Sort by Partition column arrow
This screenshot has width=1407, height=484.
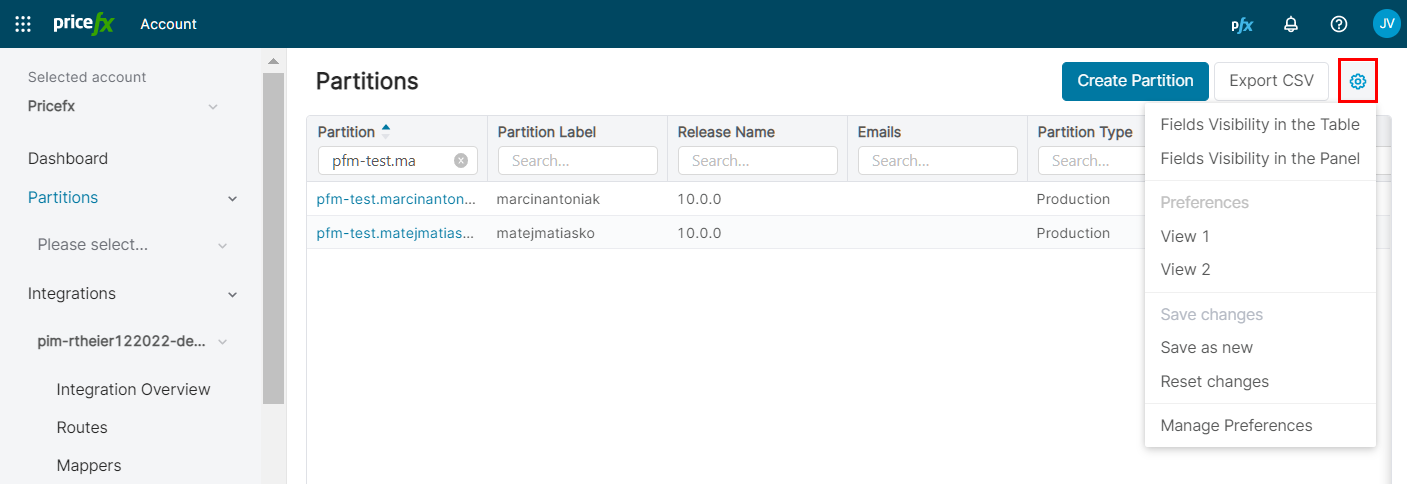point(386,130)
